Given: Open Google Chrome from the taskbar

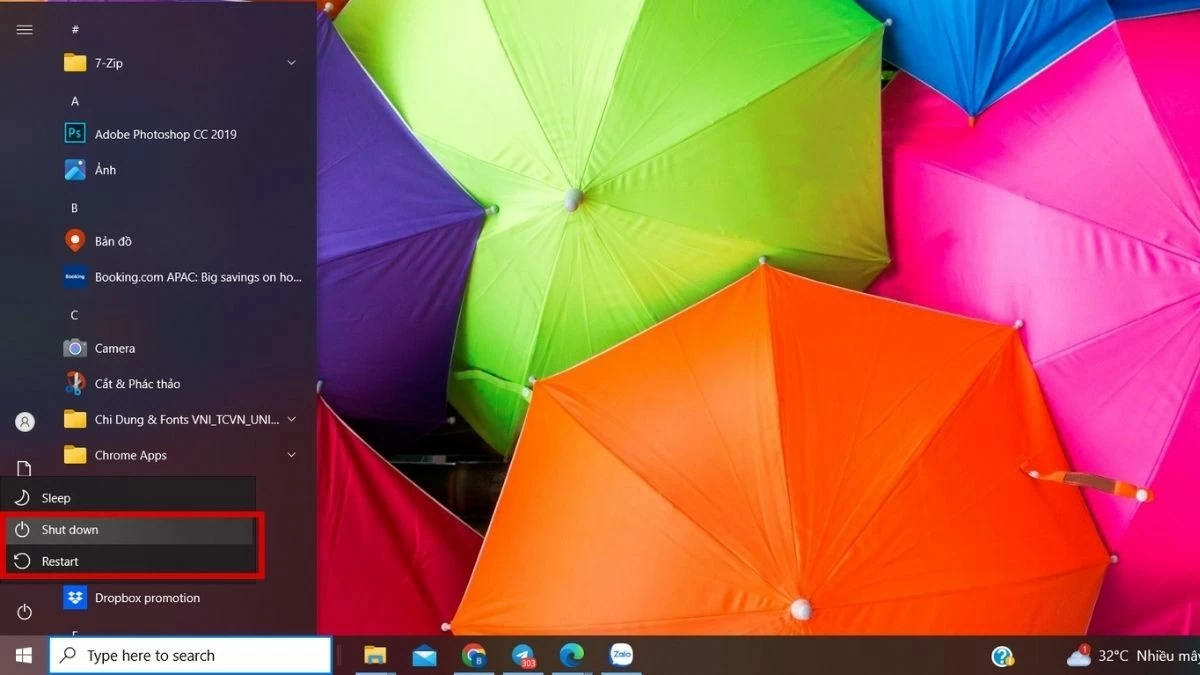Looking at the screenshot, I should tap(474, 656).
